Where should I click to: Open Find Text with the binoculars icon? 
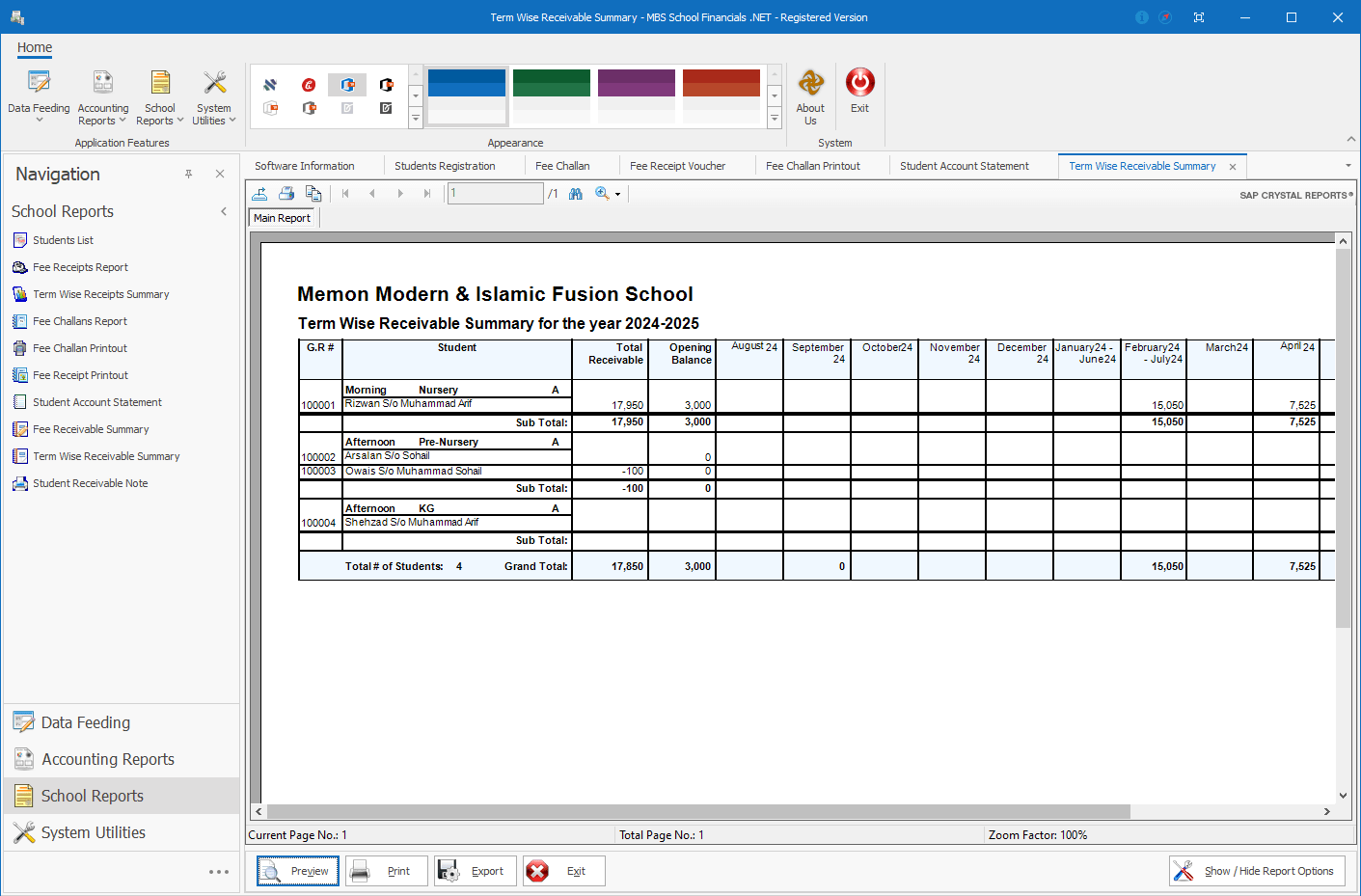point(576,194)
